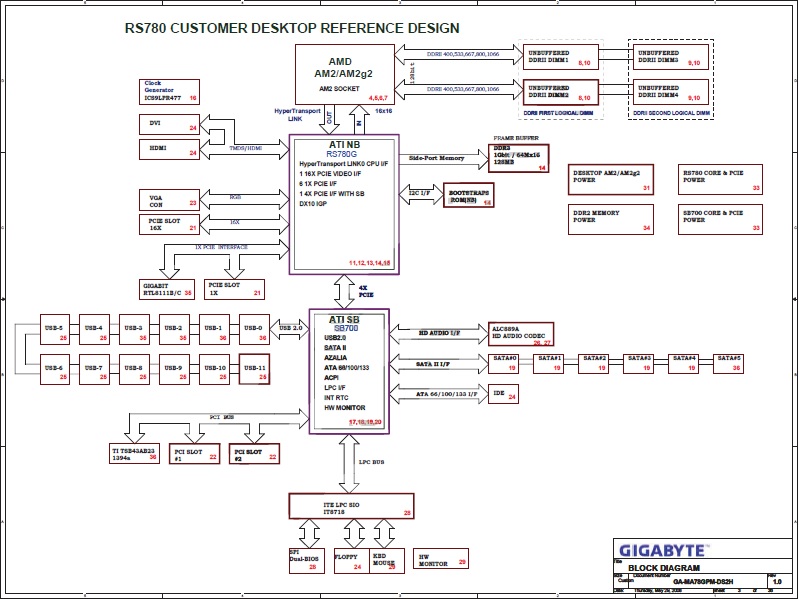Click the UNBUFFERED DDRII DIMM3 block
This screenshot has width=799, height=599.
click(671, 57)
